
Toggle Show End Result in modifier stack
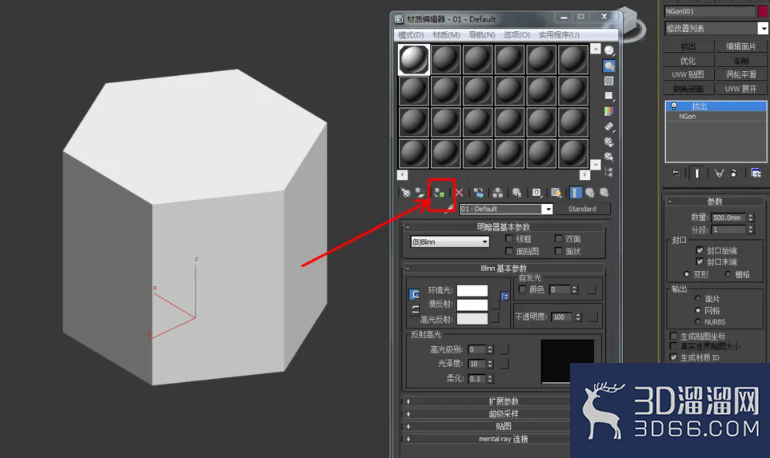[x=697, y=173]
